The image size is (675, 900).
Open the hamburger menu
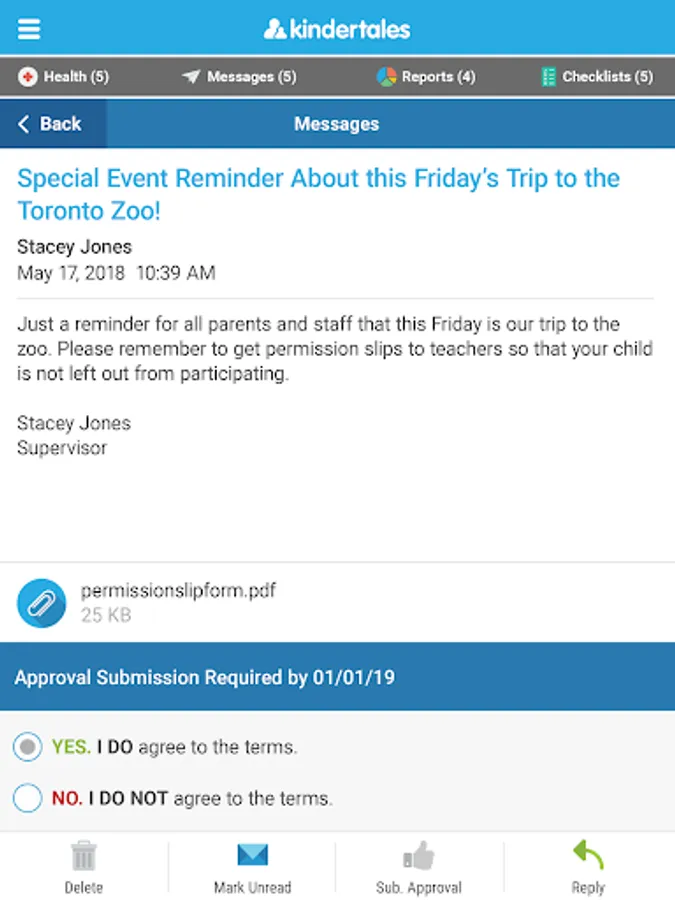pos(29,28)
